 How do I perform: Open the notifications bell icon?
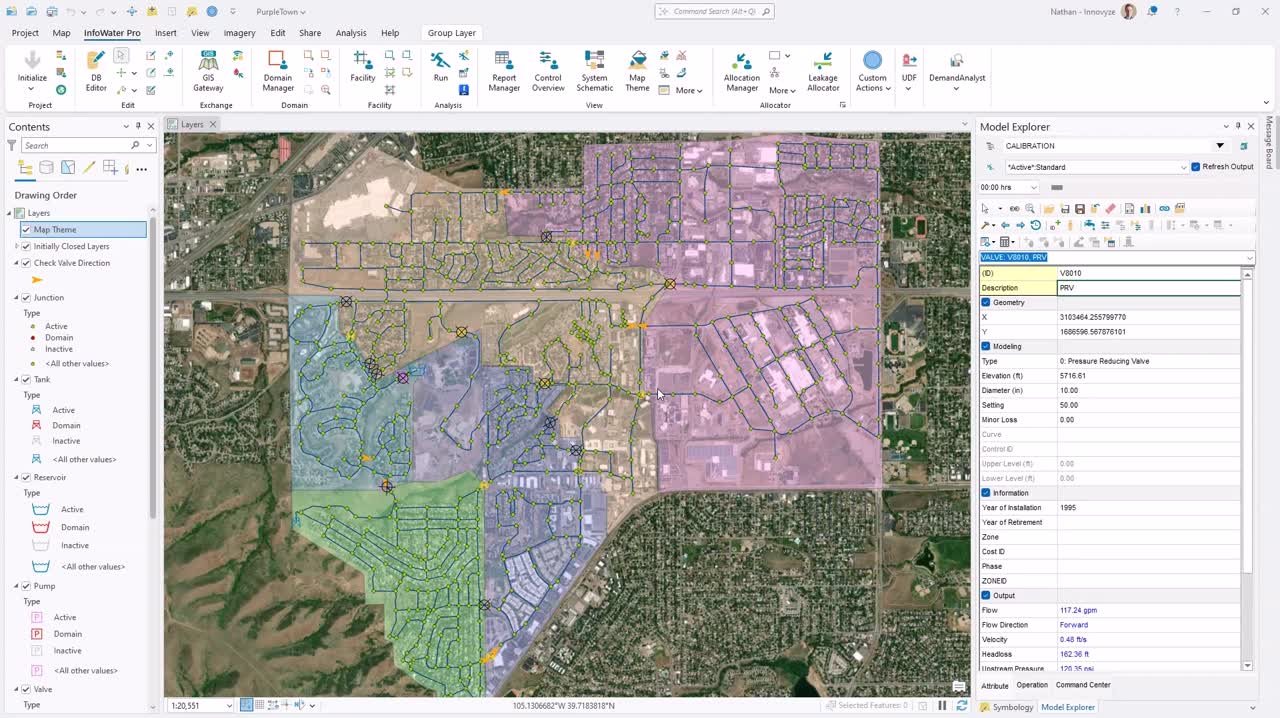point(1152,11)
